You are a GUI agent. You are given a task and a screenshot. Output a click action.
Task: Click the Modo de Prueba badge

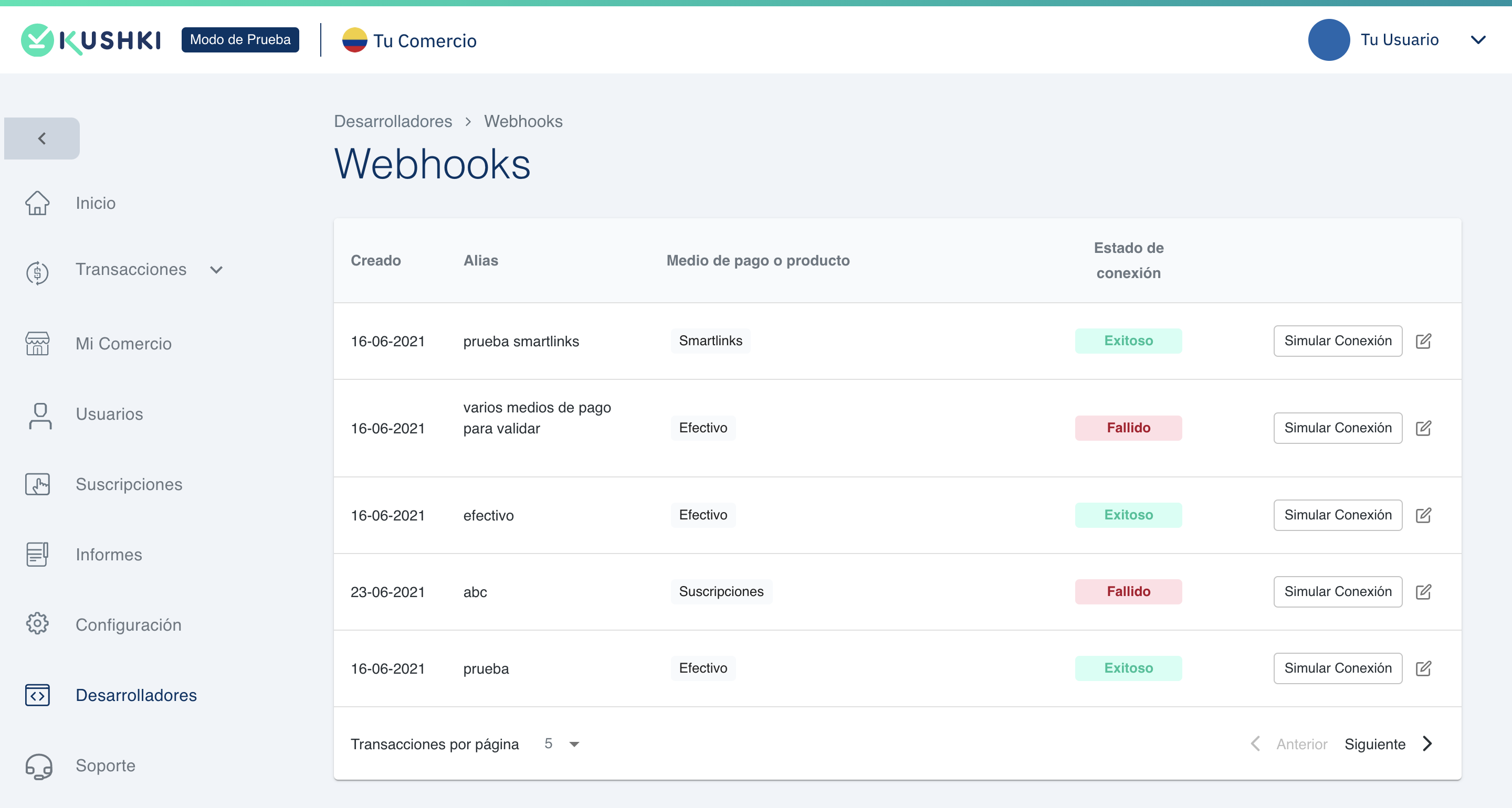240,40
